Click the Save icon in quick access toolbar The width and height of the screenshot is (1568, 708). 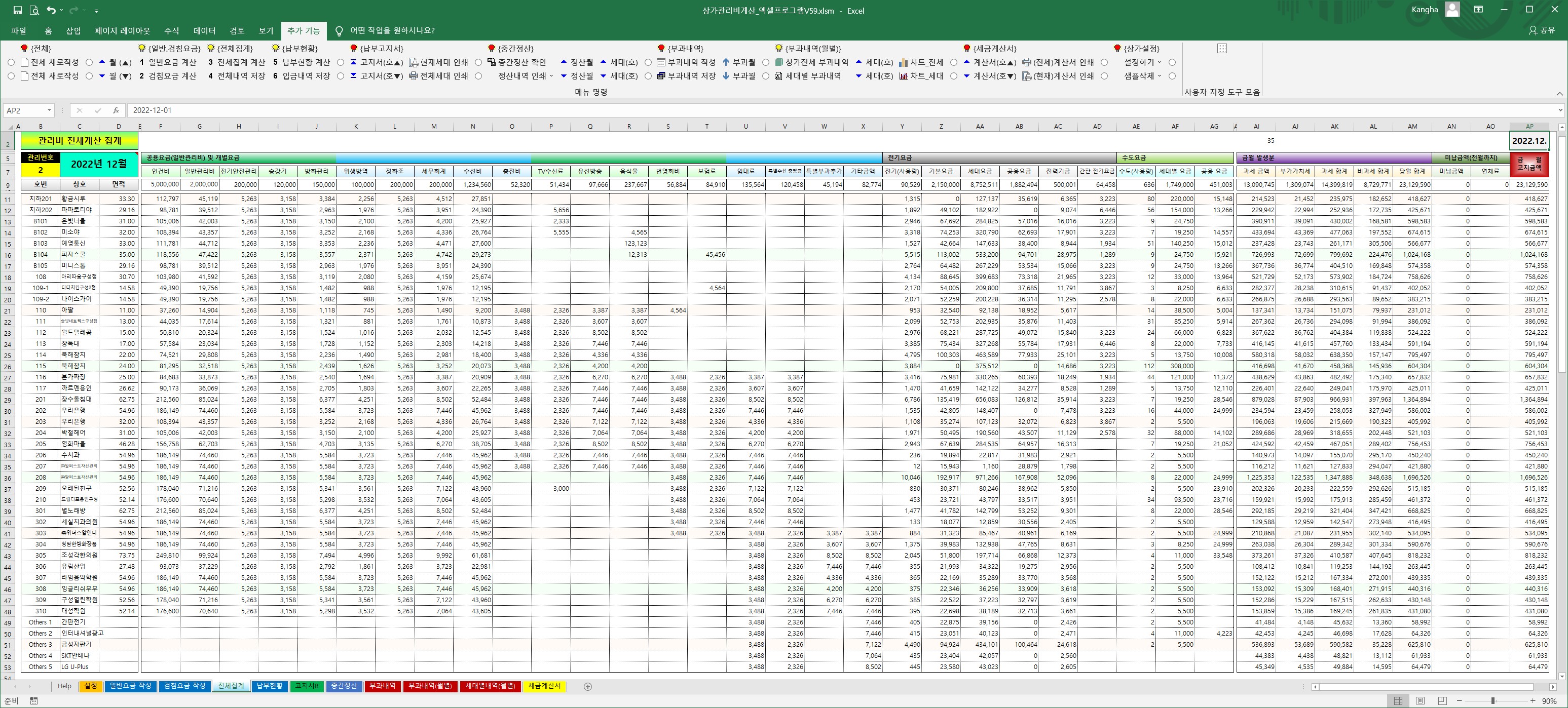pyautogui.click(x=18, y=10)
